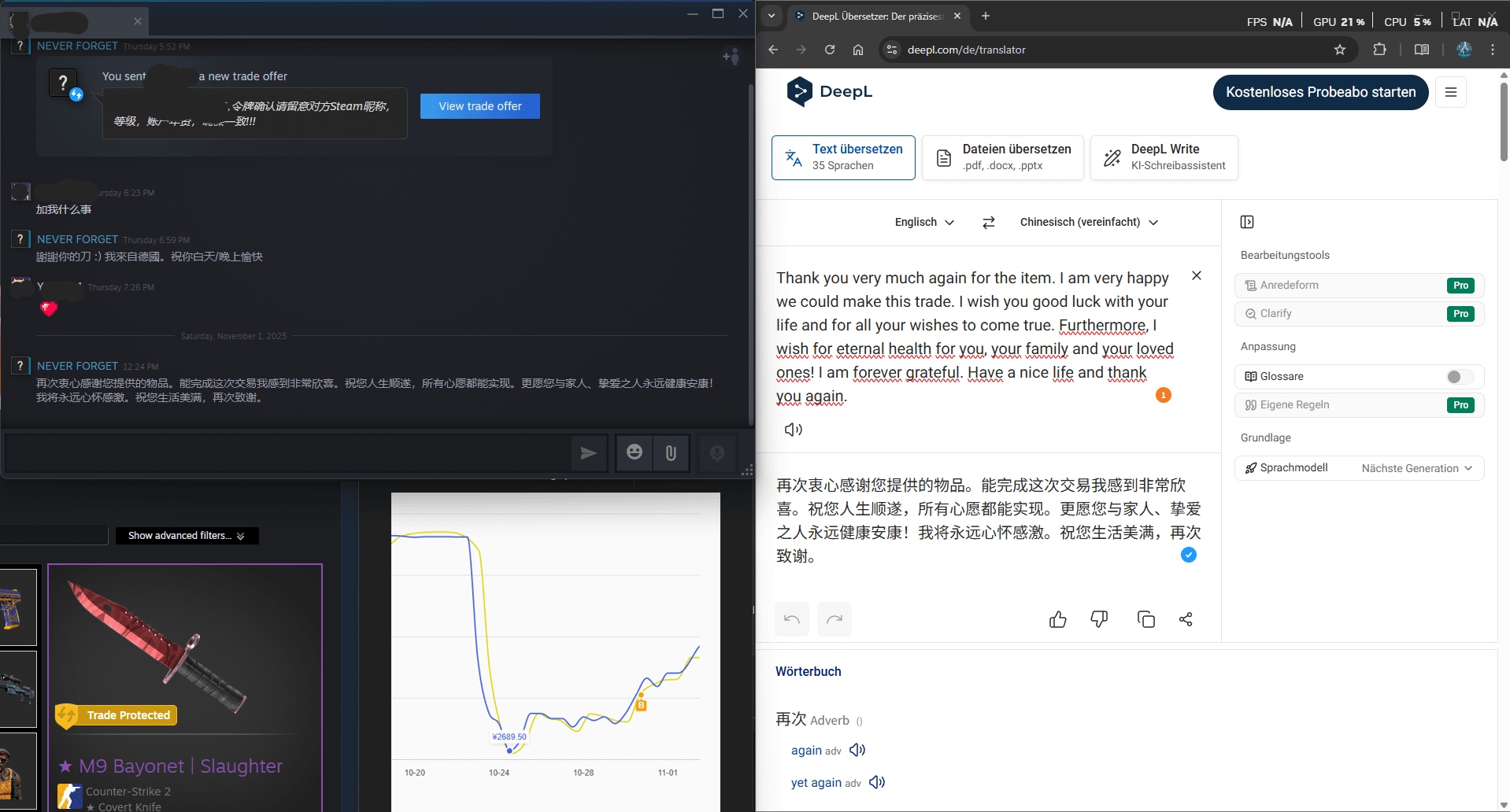
Task: Click the Steam chat message input field
Action: pyautogui.click(x=288, y=453)
